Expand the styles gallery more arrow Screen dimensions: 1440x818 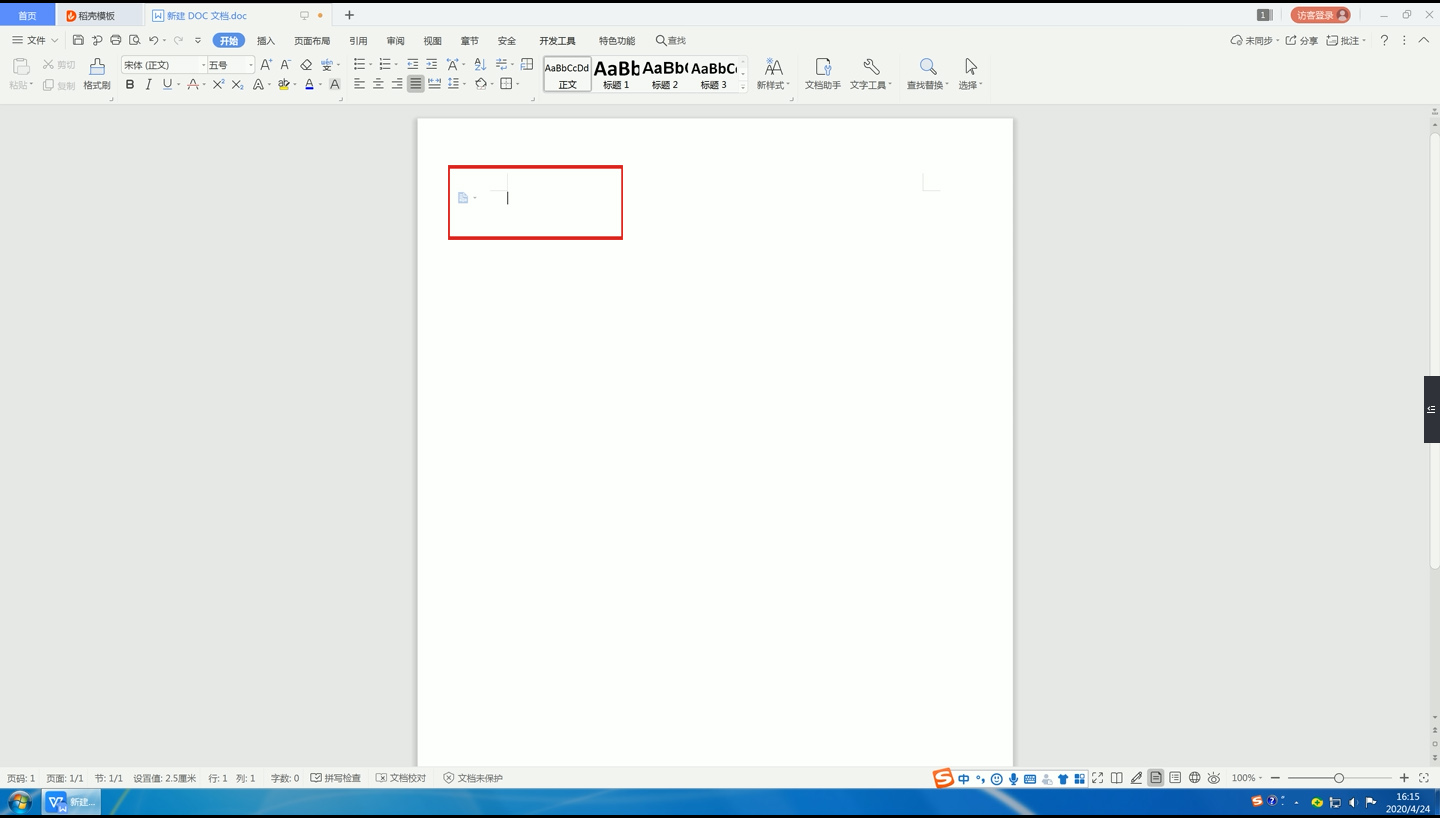coord(743,87)
